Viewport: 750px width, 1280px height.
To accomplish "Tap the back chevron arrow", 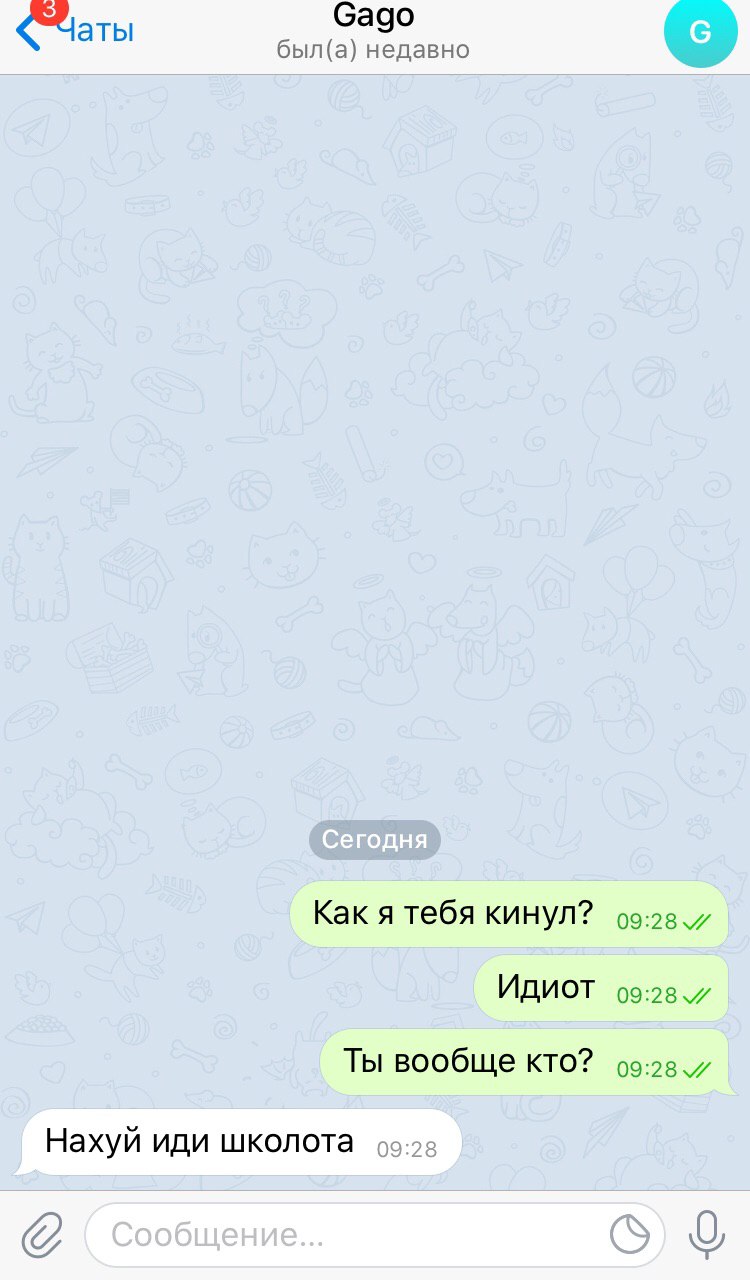I will pos(28,33).
